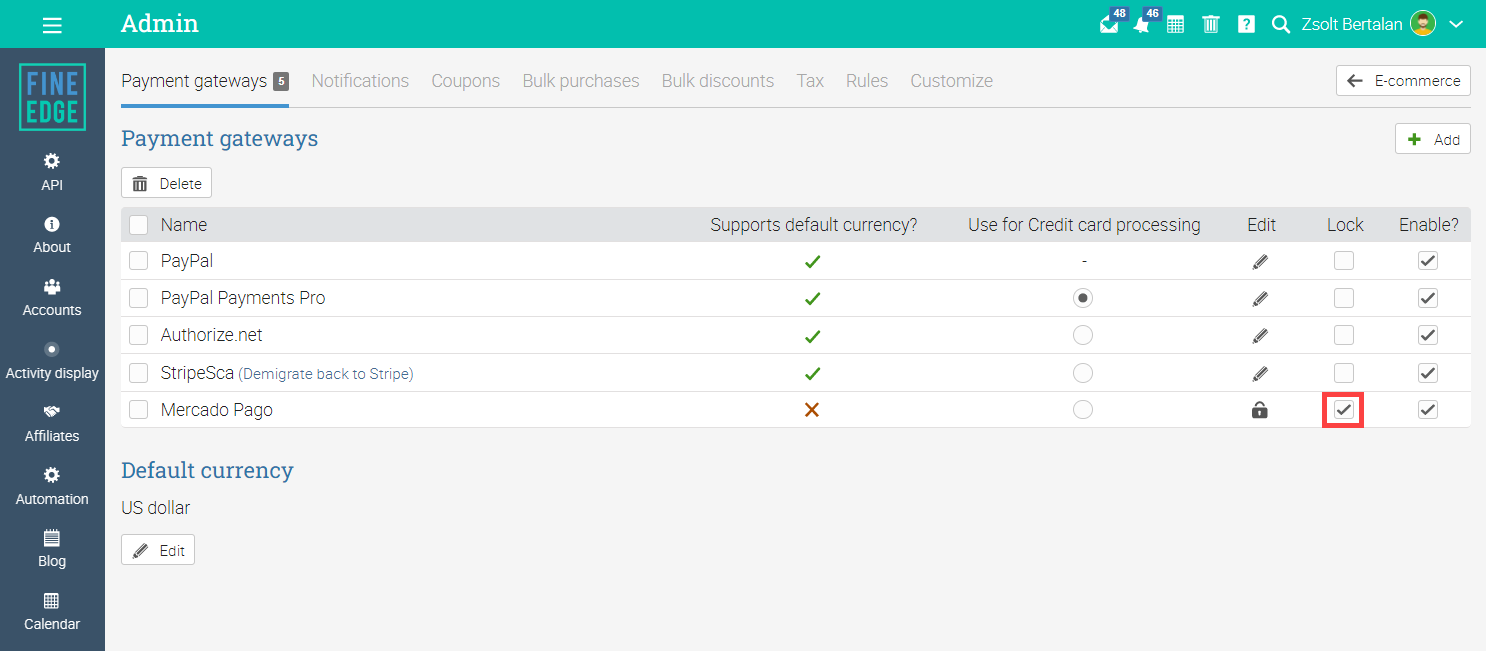This screenshot has width=1486, height=651.
Task: Click Edit under Default currency
Action: (x=158, y=550)
